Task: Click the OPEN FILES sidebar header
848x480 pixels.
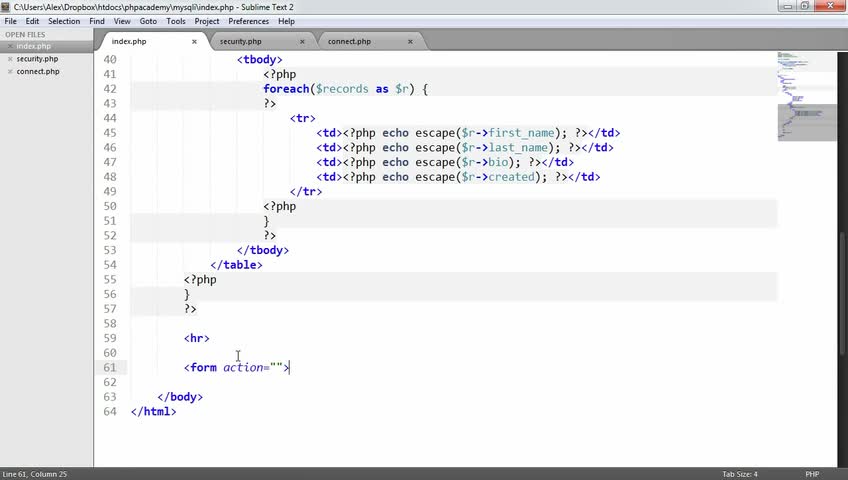Action: 25,34
